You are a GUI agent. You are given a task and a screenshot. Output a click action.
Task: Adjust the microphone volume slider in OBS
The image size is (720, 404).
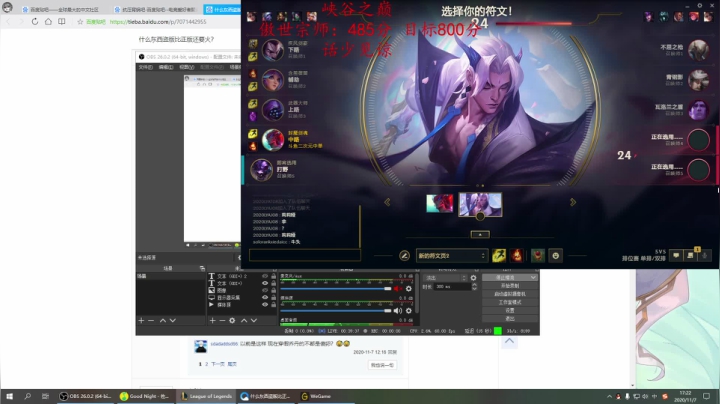336,289
